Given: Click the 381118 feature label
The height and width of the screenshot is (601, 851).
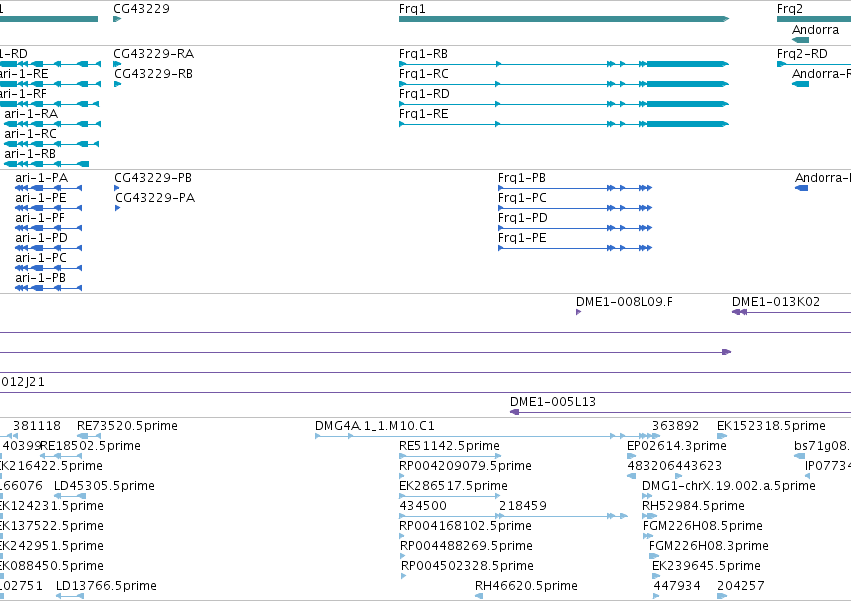Looking at the screenshot, I should [x=37, y=426].
